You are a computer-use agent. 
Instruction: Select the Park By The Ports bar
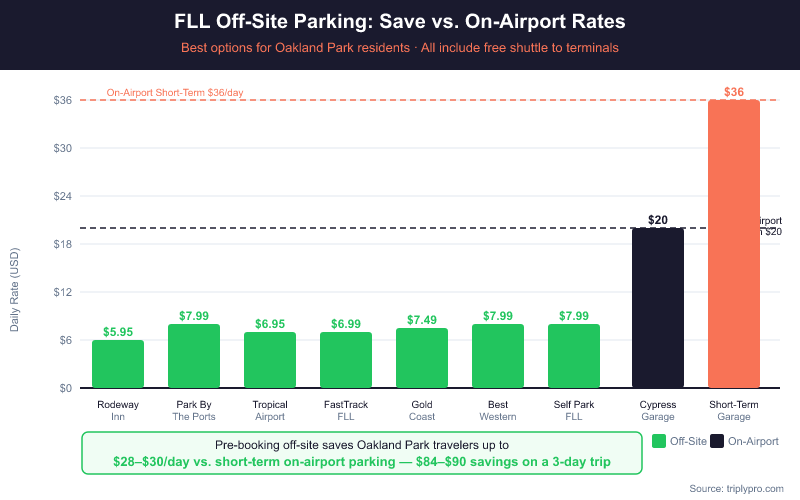pos(194,356)
